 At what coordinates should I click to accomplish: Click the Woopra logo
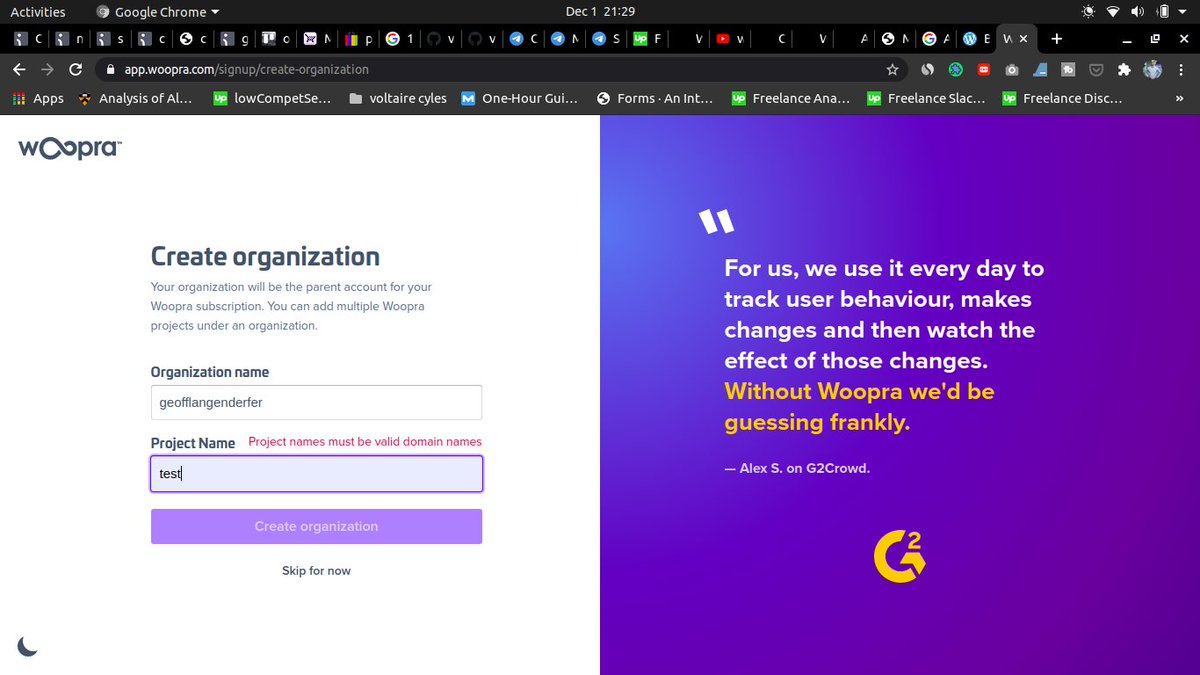click(x=70, y=148)
